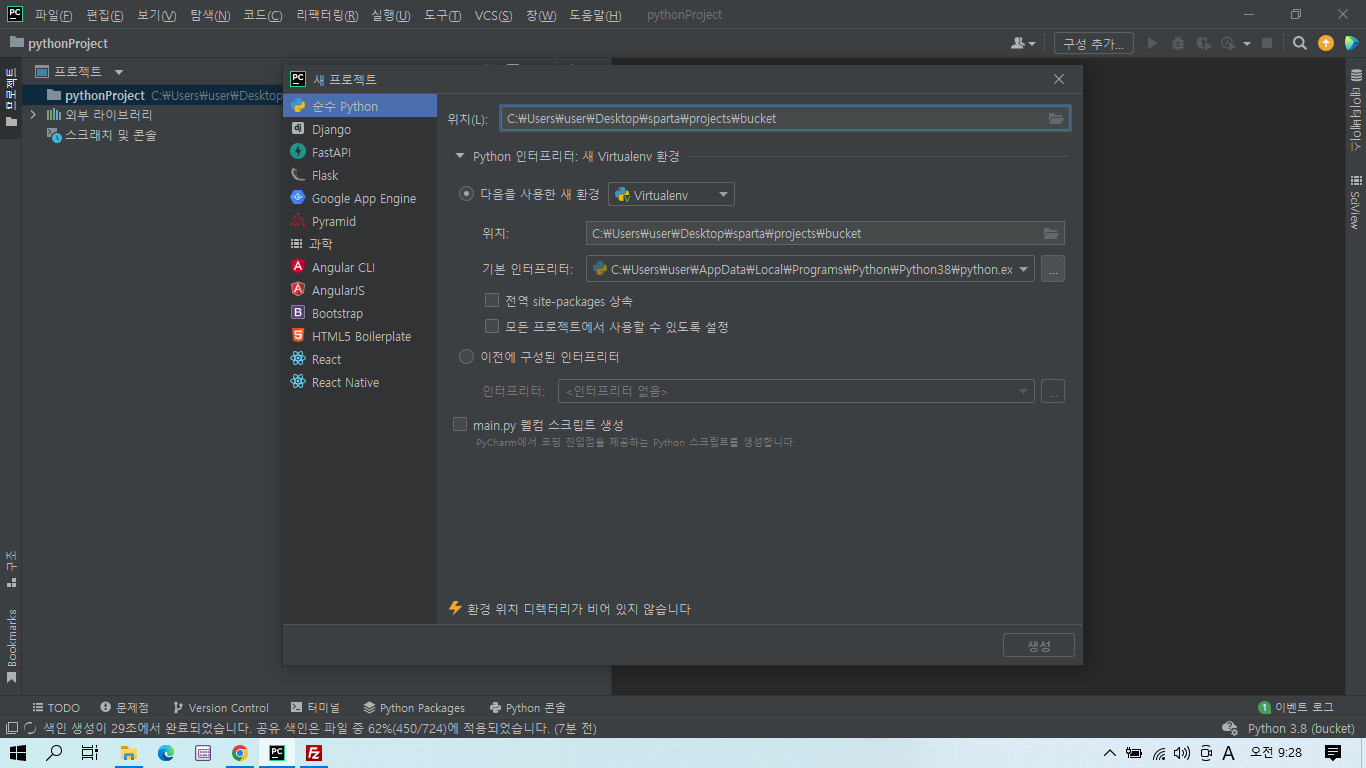
Task: Click the run play icon in toolbar
Action: (x=1152, y=43)
